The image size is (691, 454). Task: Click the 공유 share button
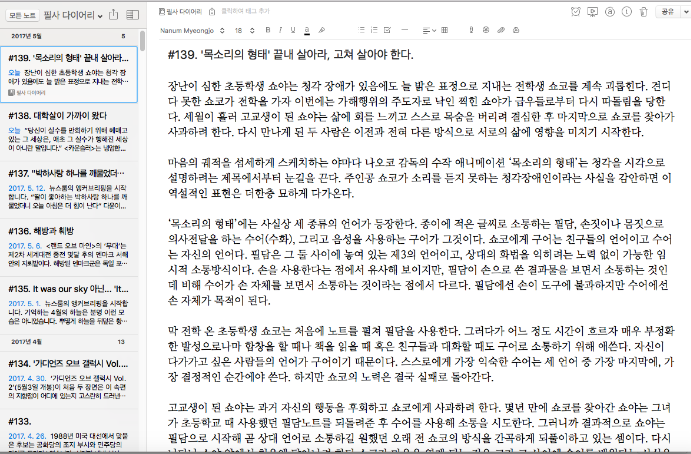668,12
